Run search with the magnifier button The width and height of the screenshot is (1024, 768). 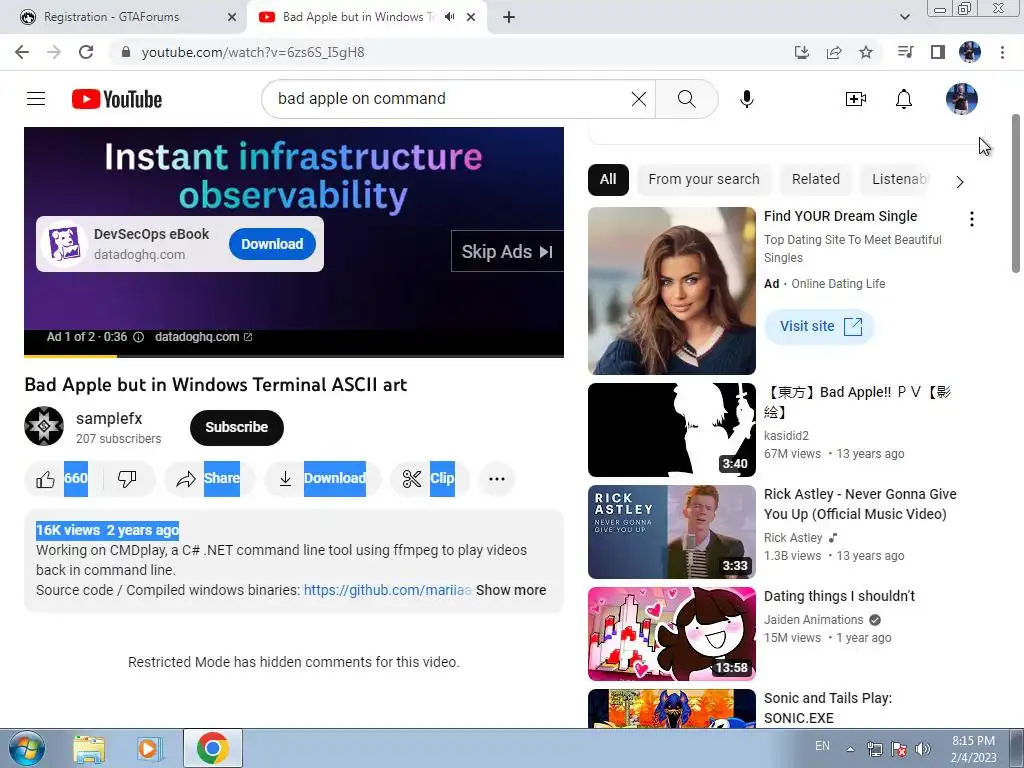pyautogui.click(x=686, y=99)
